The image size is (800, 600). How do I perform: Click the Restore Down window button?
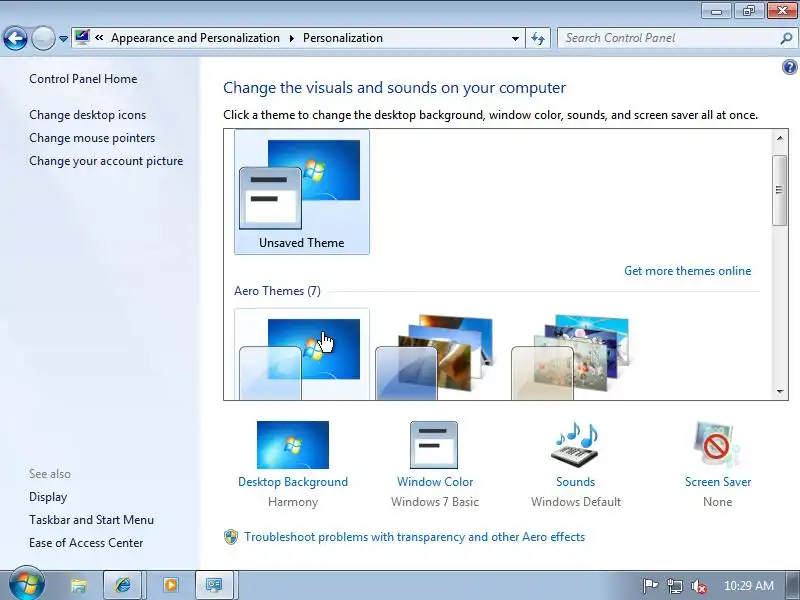point(749,11)
